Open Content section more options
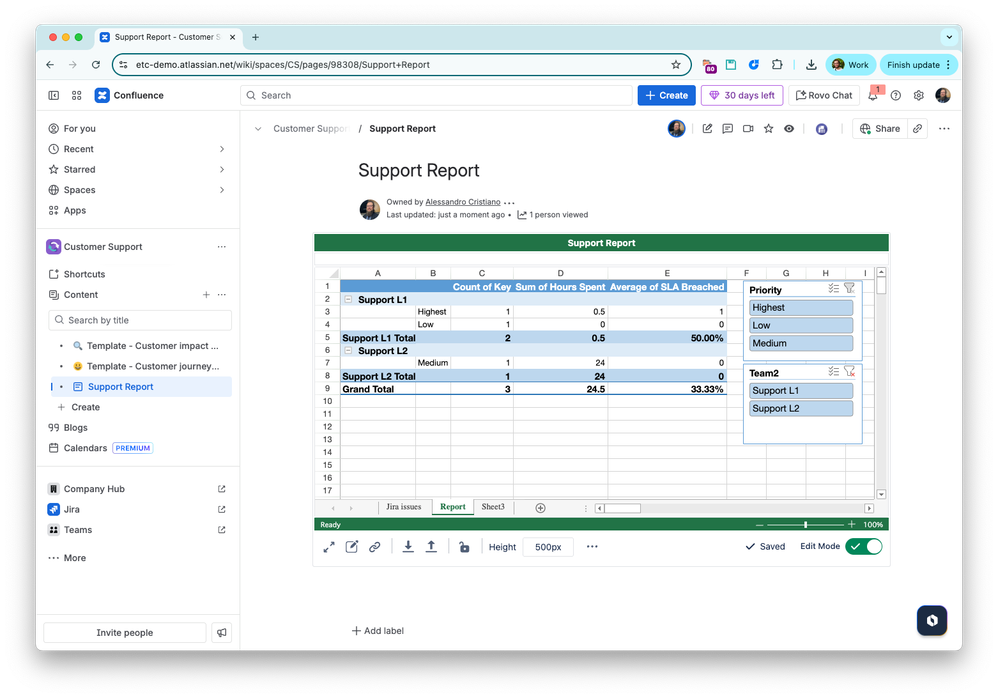Image resolution: width=998 pixels, height=698 pixels. pos(221,295)
